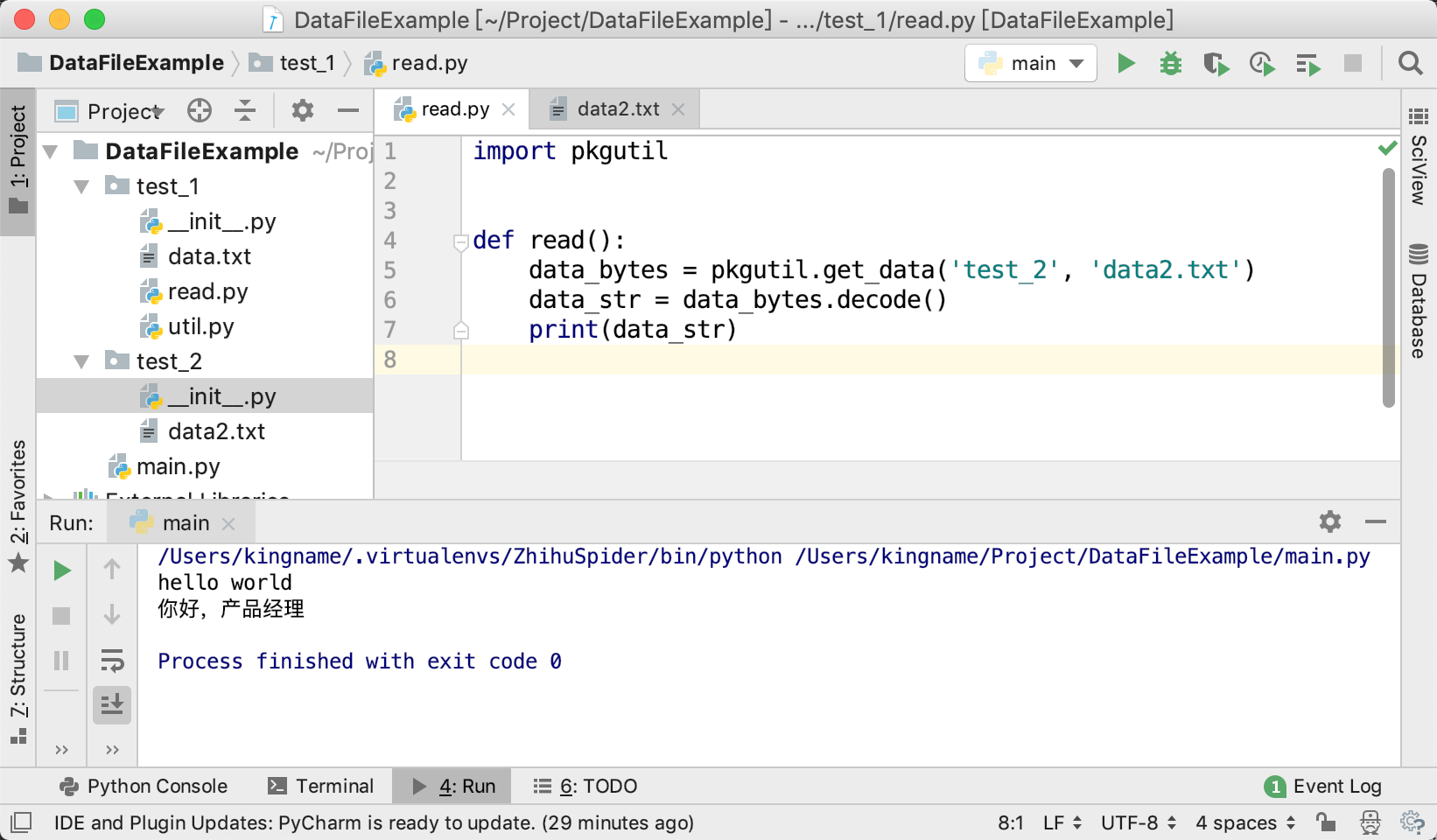Click the green Run button in top toolbar
The image size is (1437, 840).
[x=1126, y=63]
